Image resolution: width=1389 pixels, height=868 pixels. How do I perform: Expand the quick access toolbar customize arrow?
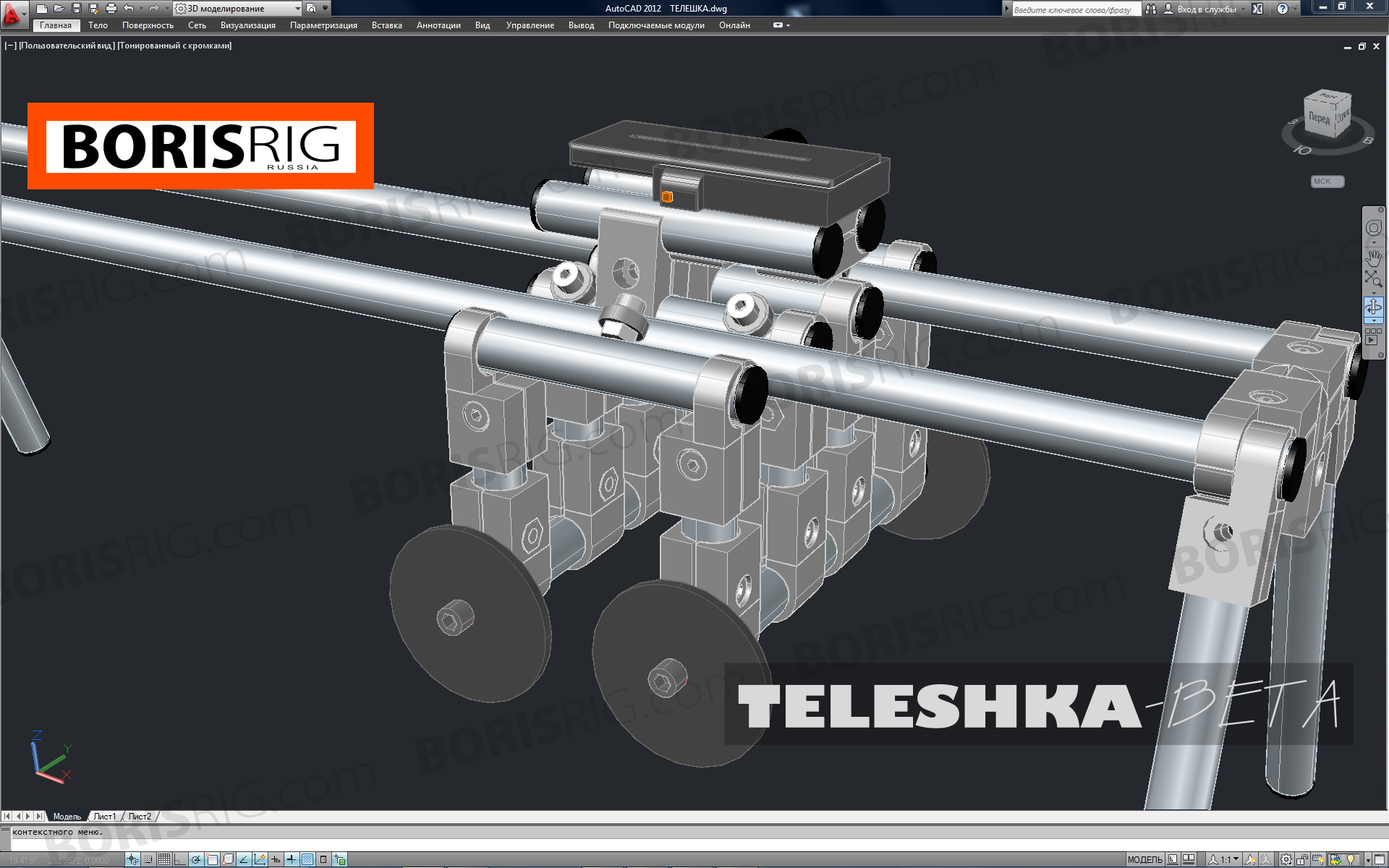(x=325, y=9)
